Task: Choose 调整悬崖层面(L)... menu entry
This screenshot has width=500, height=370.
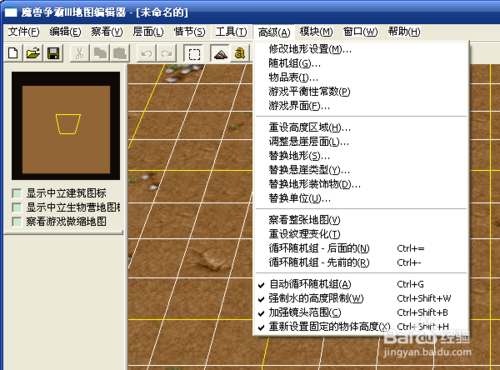Action: (x=361, y=142)
